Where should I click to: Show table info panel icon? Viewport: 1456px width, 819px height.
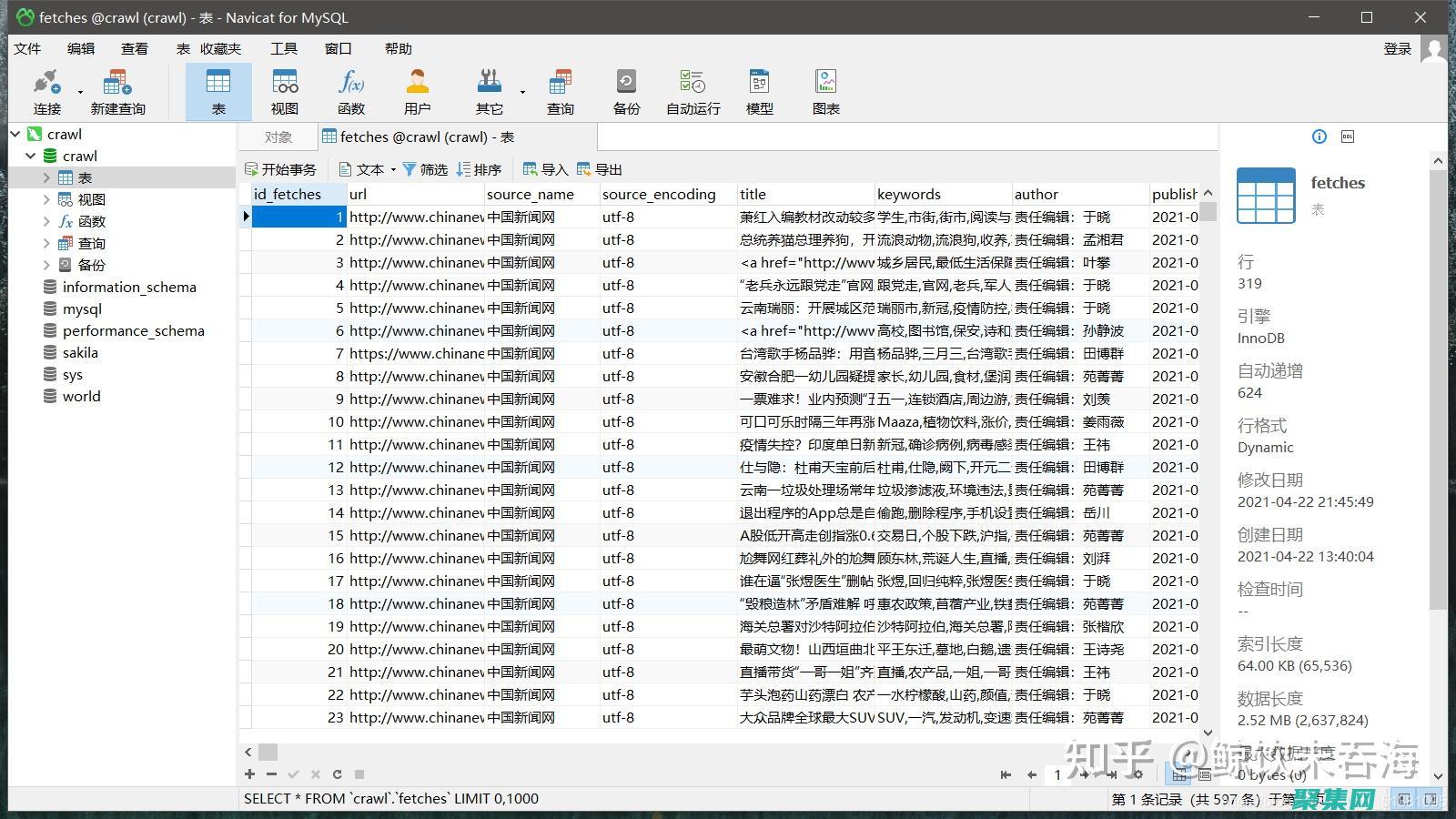[x=1319, y=136]
